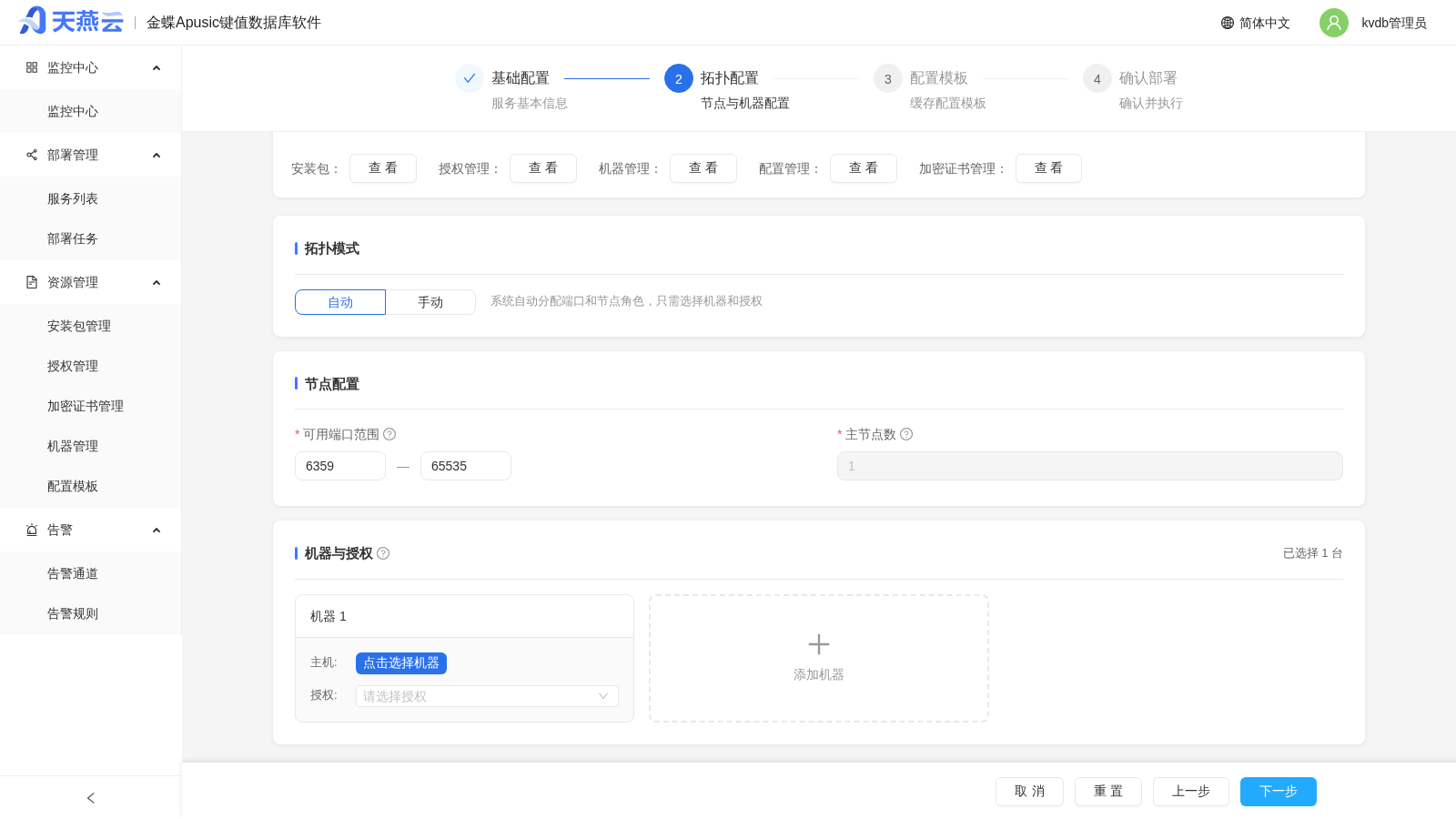Image resolution: width=1456 pixels, height=819 pixels.
Task: Click help icon next to 可用端口范围
Action: tap(389, 434)
